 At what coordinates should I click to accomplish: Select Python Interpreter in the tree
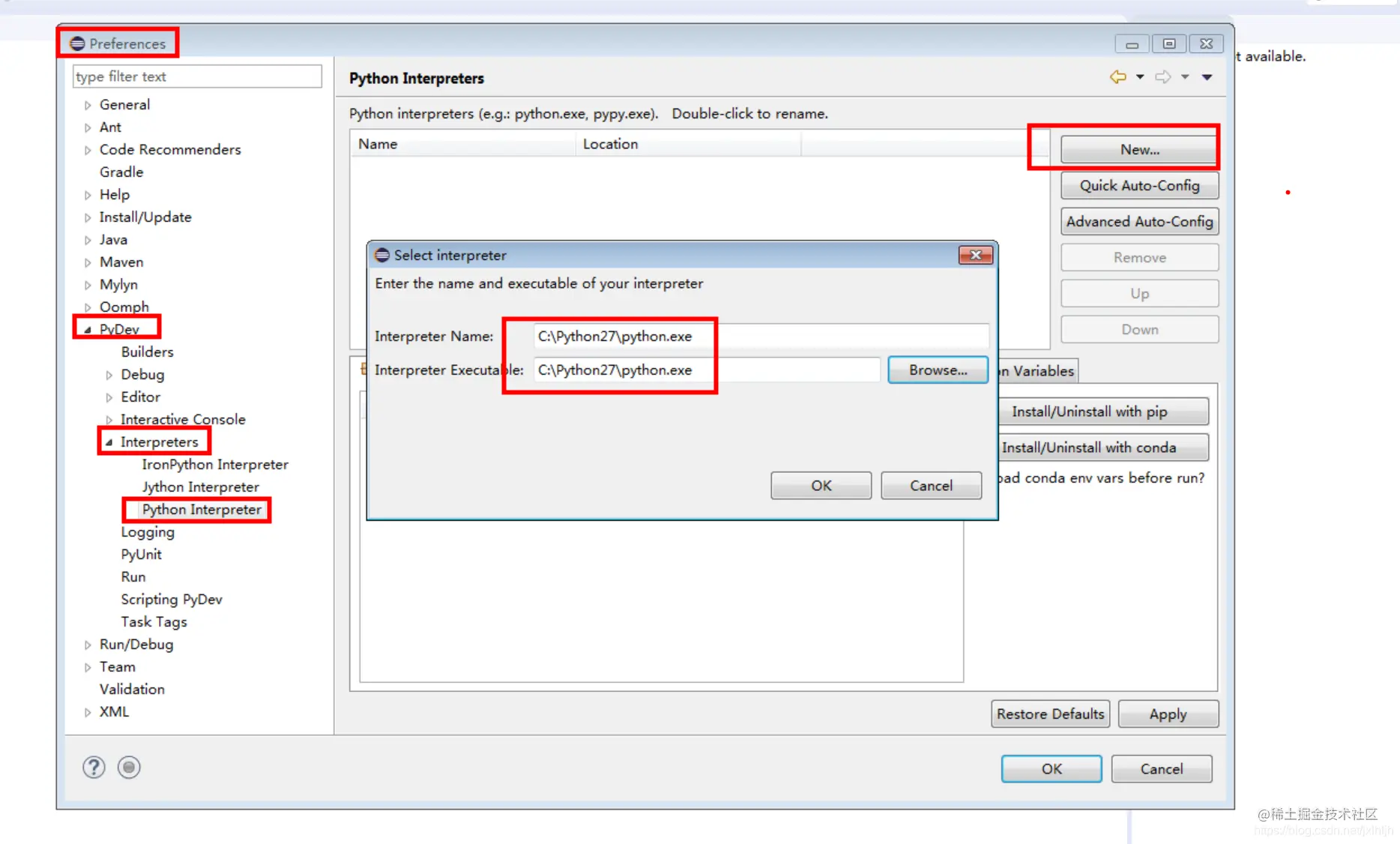coord(202,510)
